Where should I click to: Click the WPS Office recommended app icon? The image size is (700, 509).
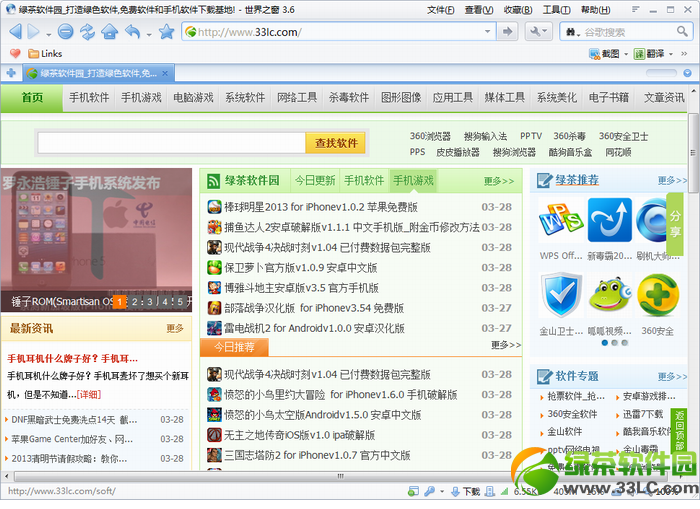click(561, 220)
